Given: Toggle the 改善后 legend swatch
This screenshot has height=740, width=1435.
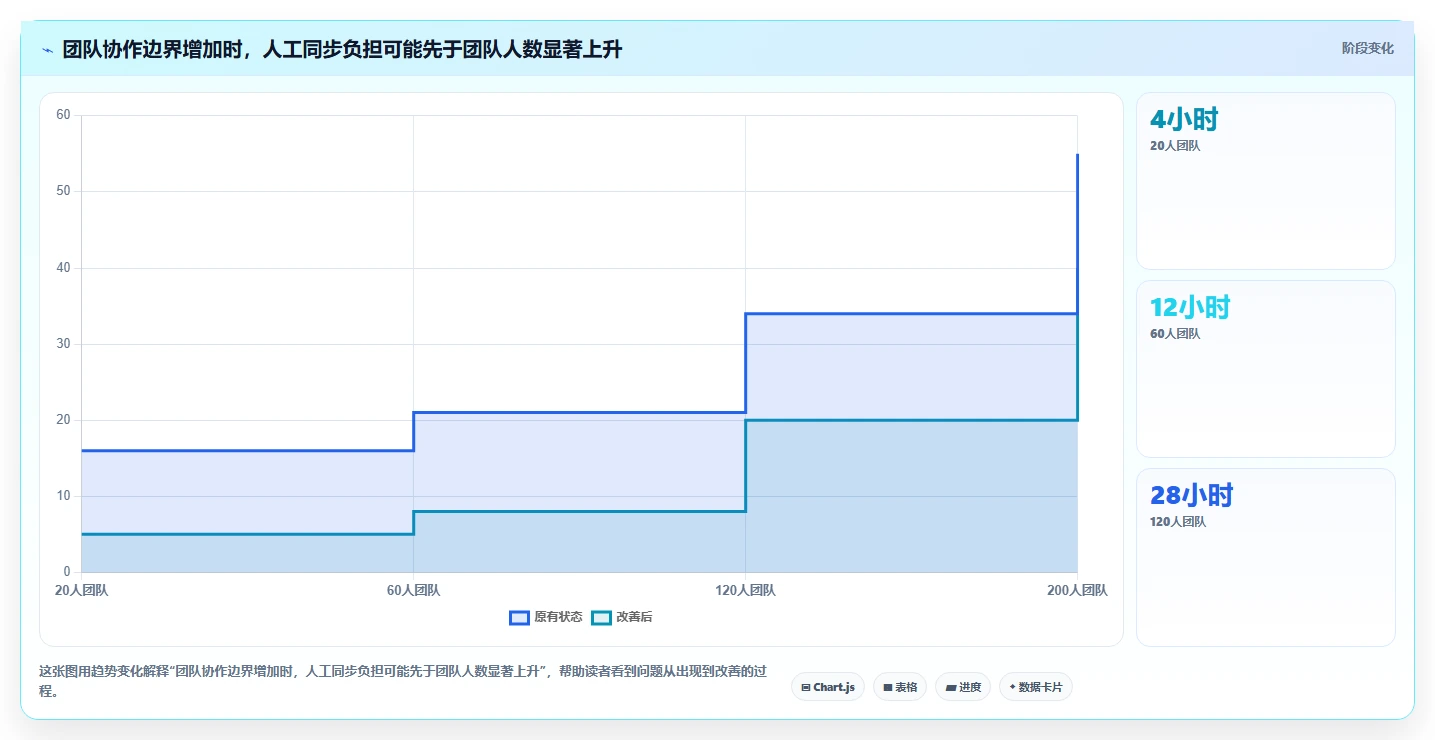Looking at the screenshot, I should (601, 617).
